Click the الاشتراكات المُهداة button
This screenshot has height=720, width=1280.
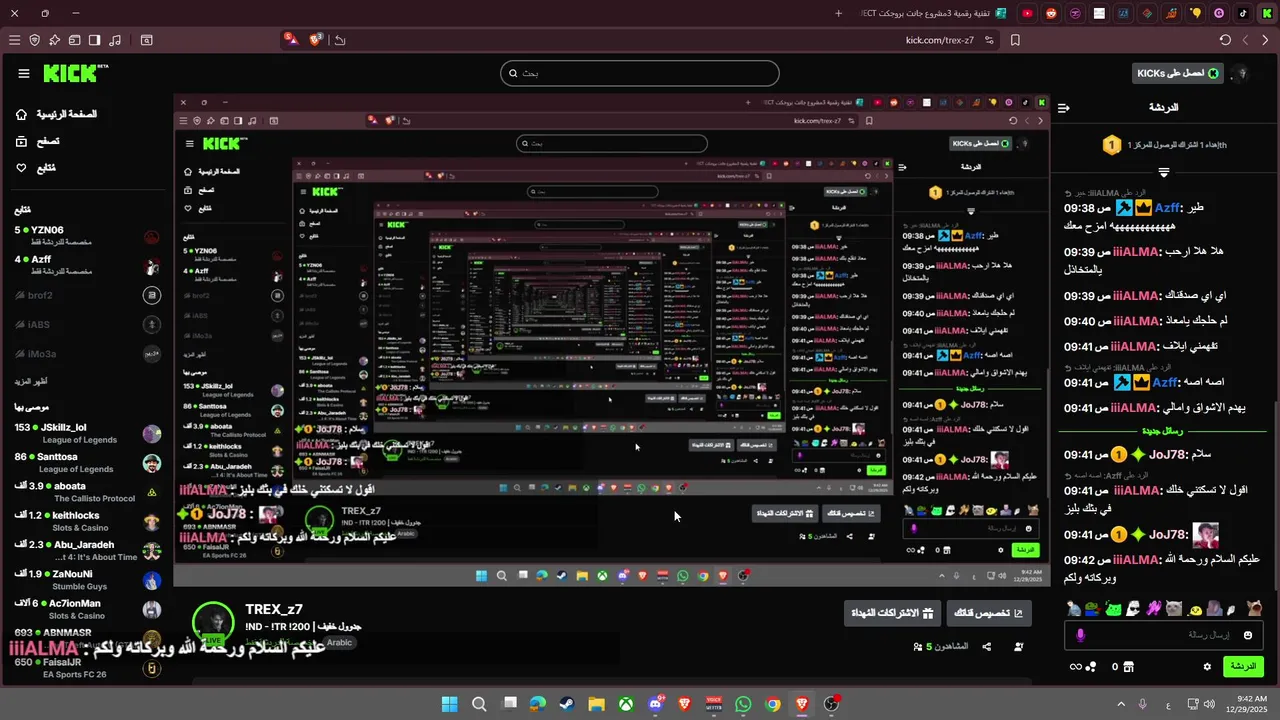[892, 613]
